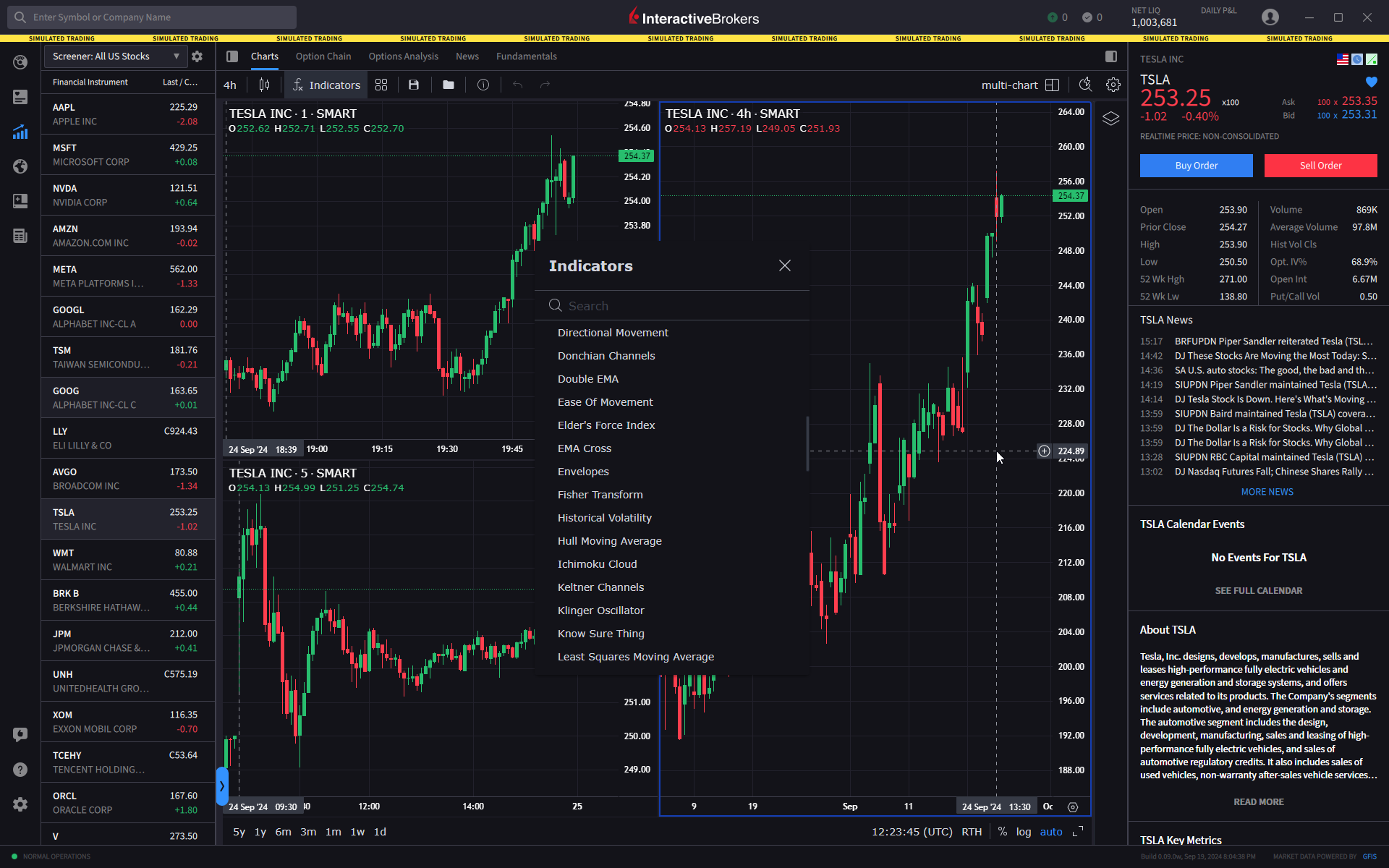Image resolution: width=1389 pixels, height=868 pixels.
Task: Open saved charts via the folder icon
Action: point(448,85)
